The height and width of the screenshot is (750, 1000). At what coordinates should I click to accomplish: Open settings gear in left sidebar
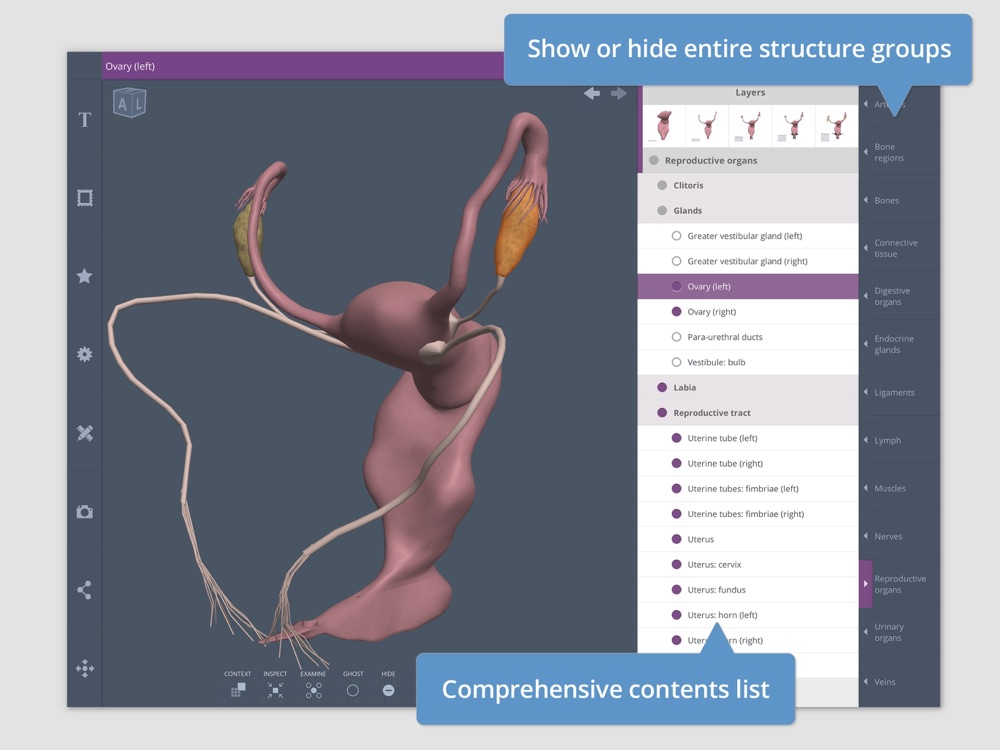(84, 354)
